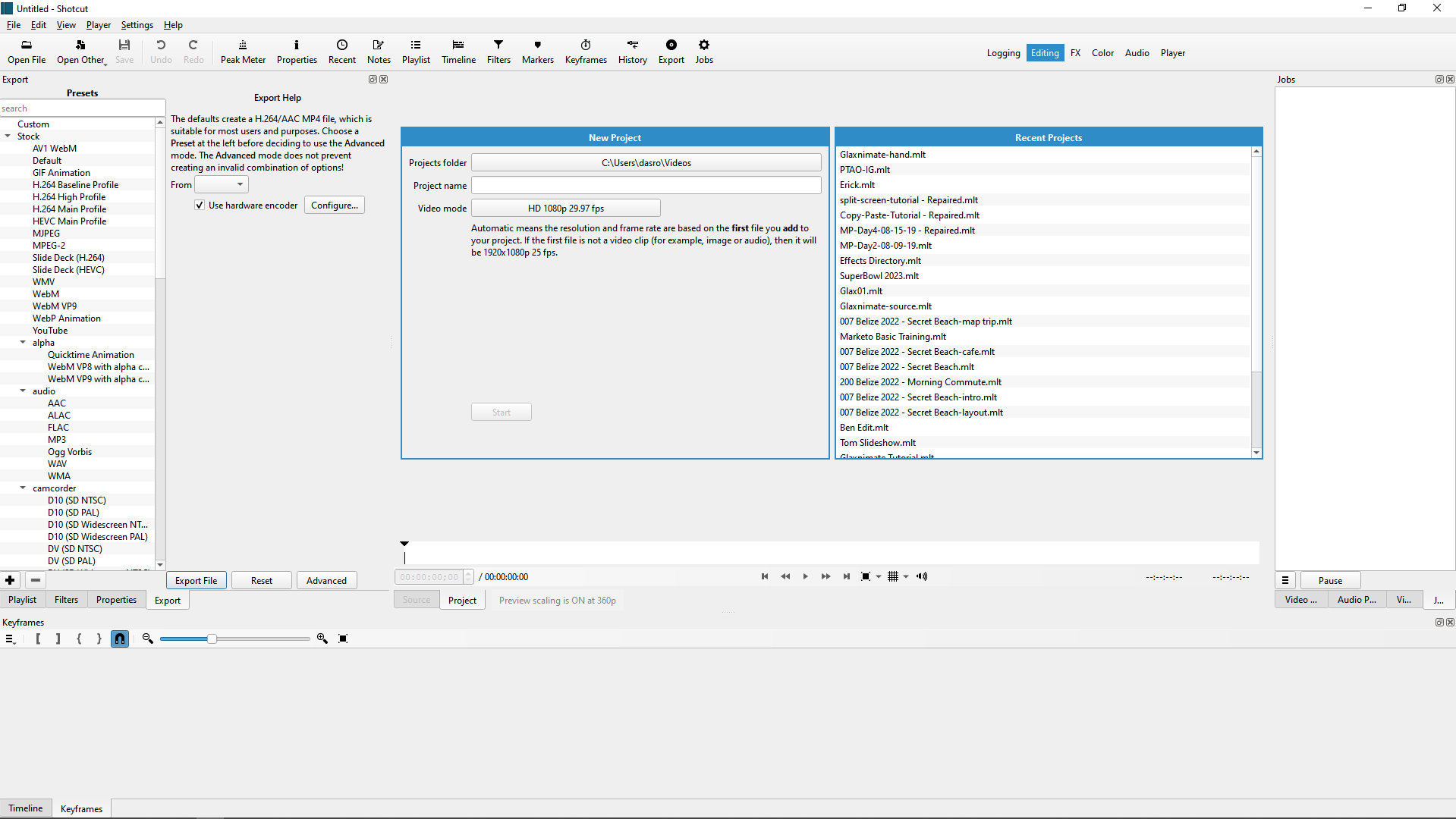
Task: Switch to the Logging layout
Action: coord(1003,53)
